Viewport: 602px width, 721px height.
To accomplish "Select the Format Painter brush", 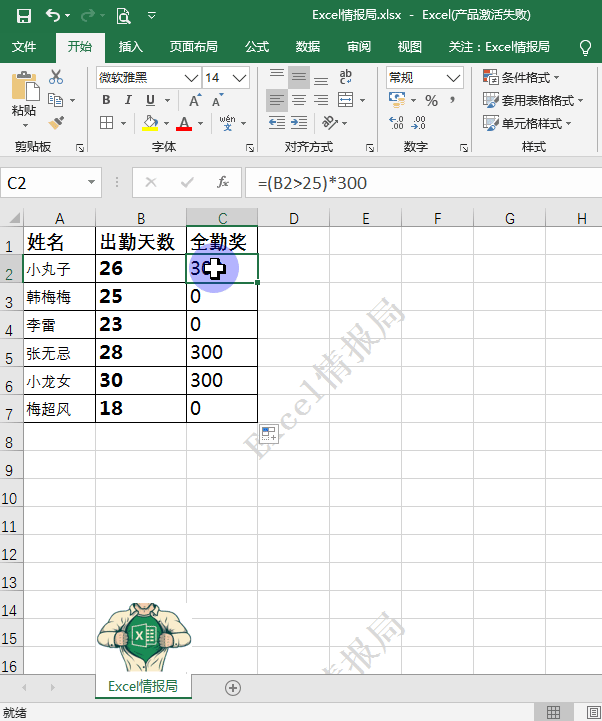I will point(55,122).
